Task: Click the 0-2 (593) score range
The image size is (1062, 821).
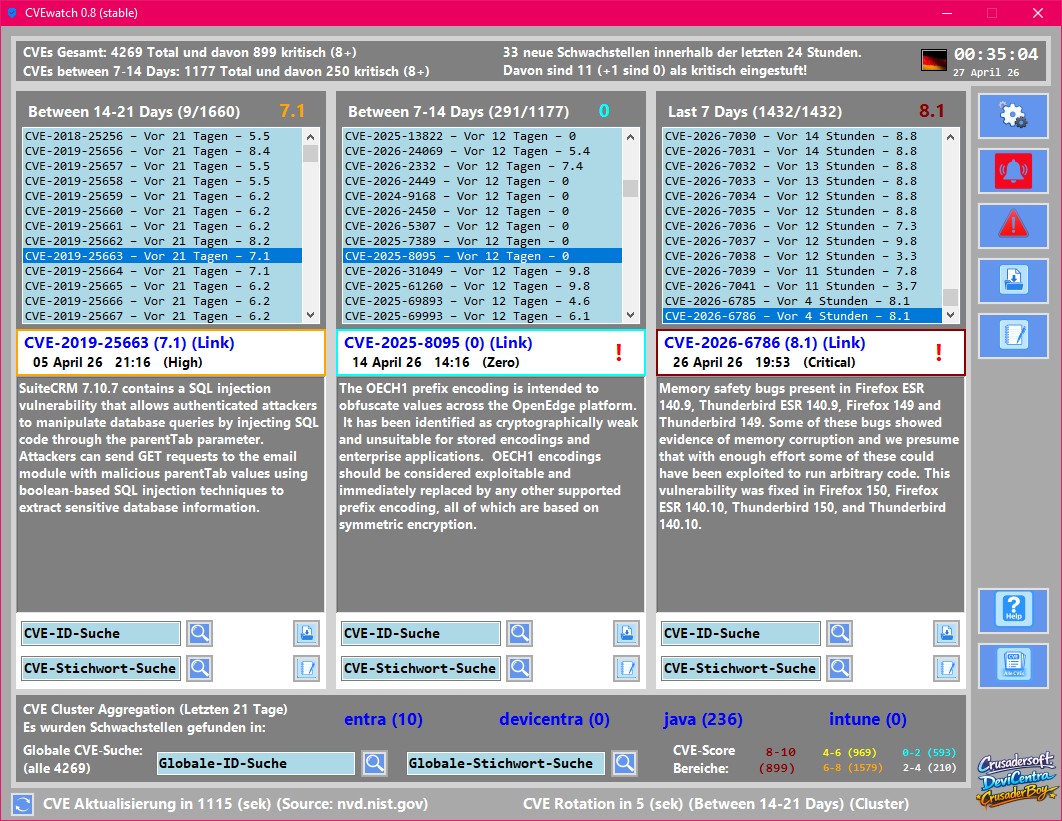Action: click(x=929, y=753)
